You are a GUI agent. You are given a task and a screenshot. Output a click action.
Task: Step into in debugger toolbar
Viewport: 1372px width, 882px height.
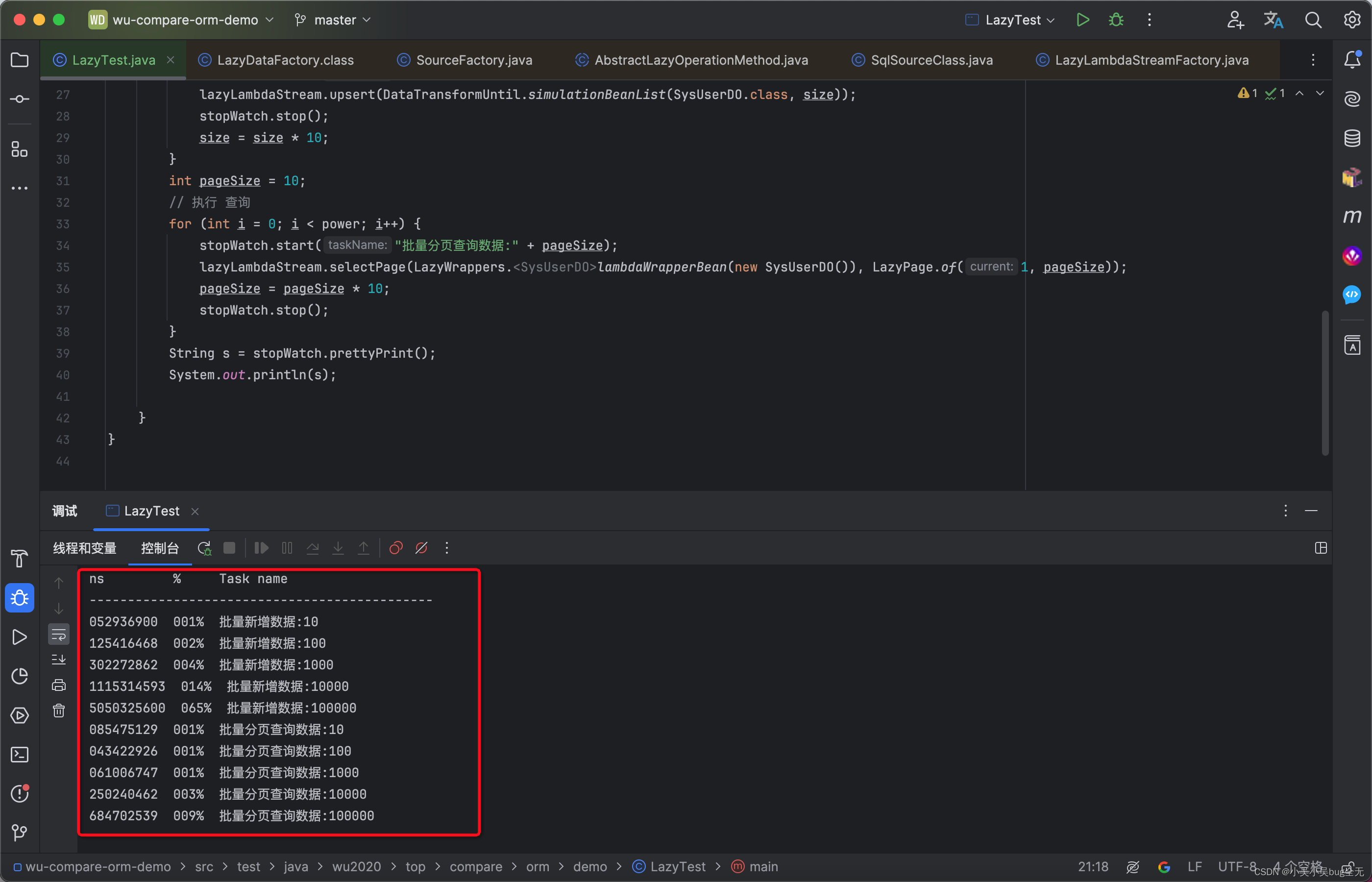338,548
